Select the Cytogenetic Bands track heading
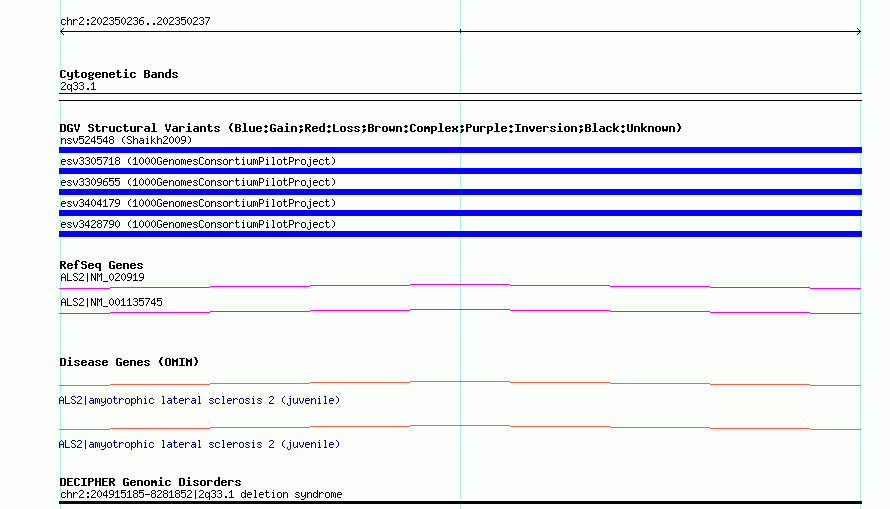The width and height of the screenshot is (890, 509). pos(119,74)
